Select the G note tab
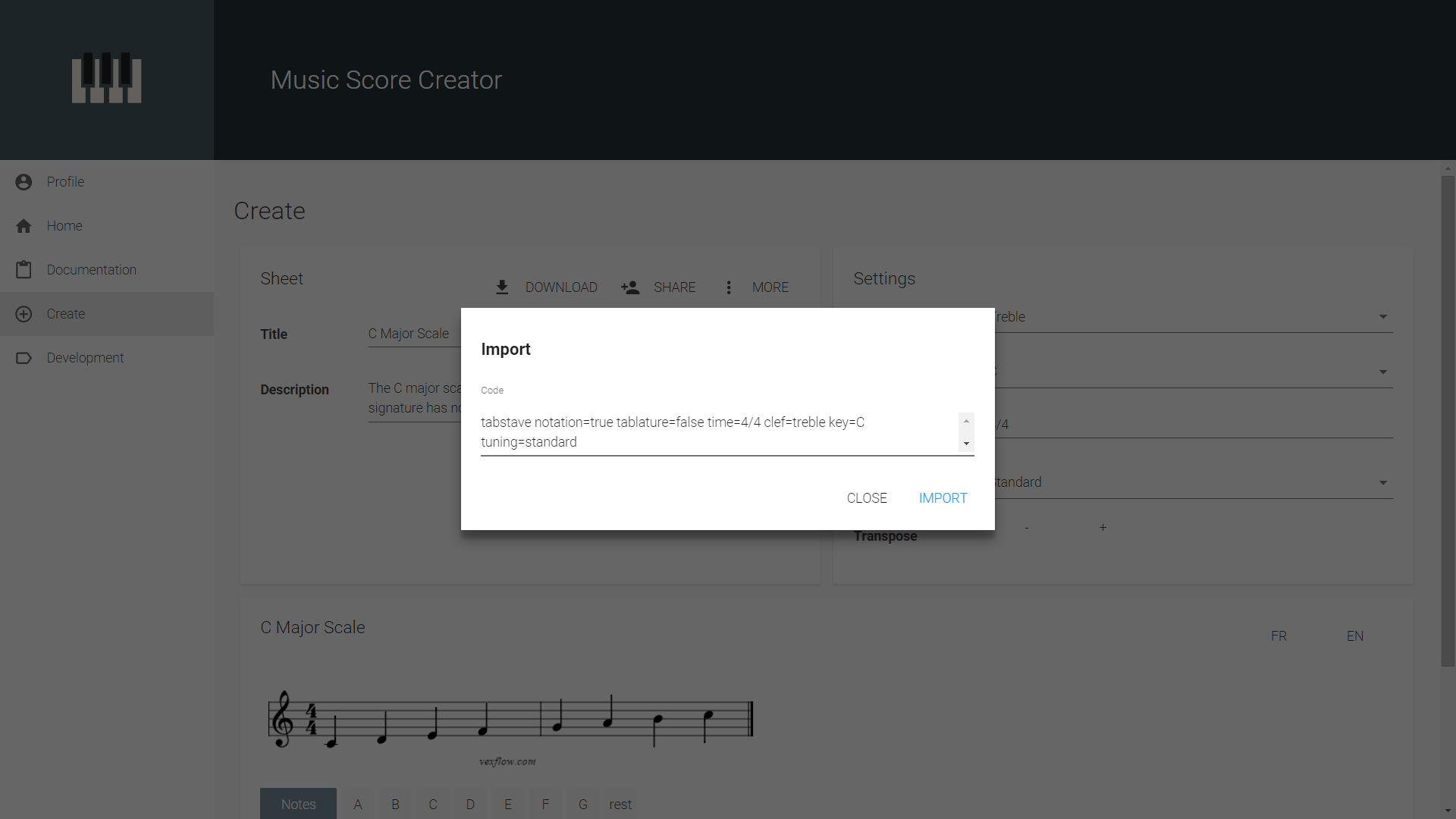 (x=582, y=804)
